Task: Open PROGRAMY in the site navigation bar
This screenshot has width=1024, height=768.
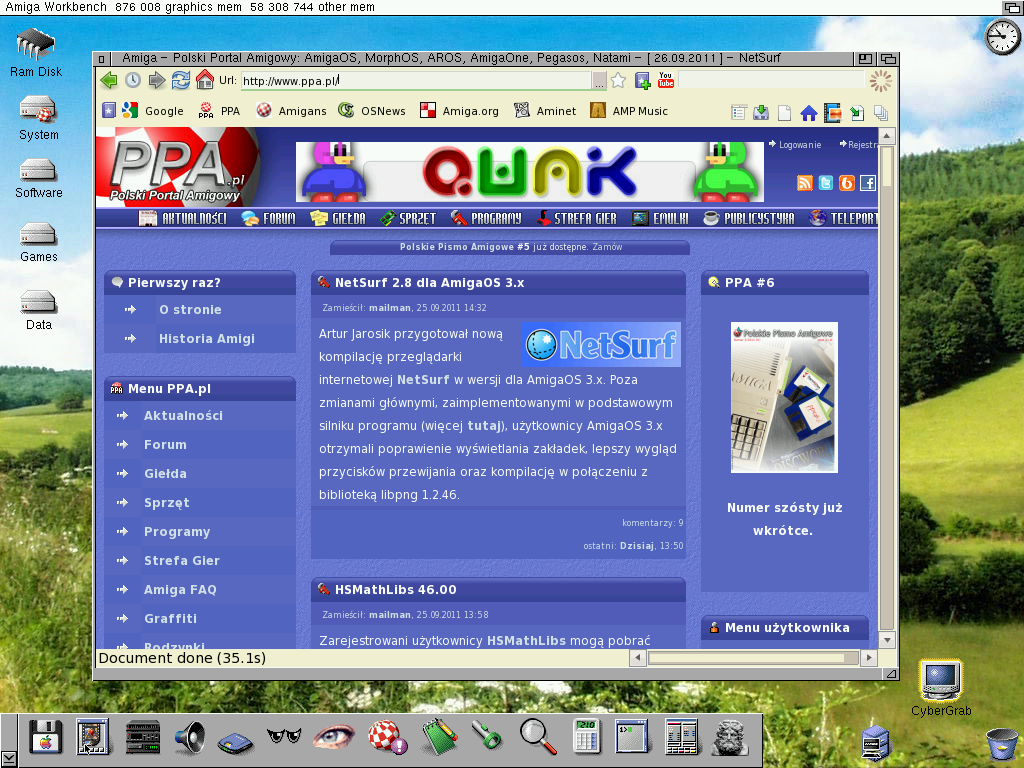Action: [x=486, y=218]
